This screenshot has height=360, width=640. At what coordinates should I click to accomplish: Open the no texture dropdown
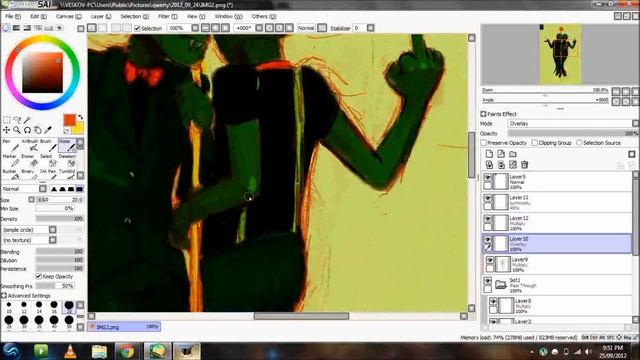pyautogui.click(x=29, y=240)
